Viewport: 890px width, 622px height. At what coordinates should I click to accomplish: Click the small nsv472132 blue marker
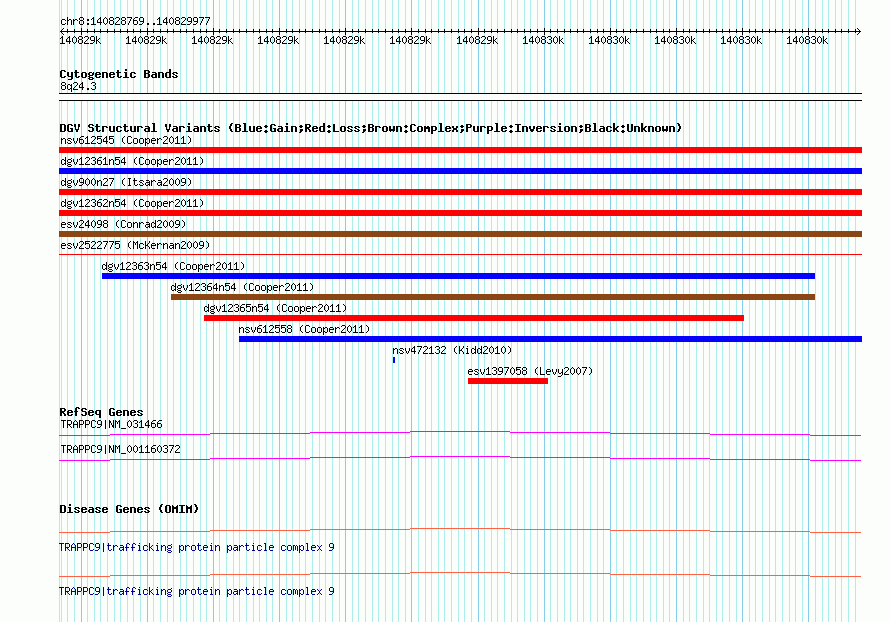pos(394,360)
